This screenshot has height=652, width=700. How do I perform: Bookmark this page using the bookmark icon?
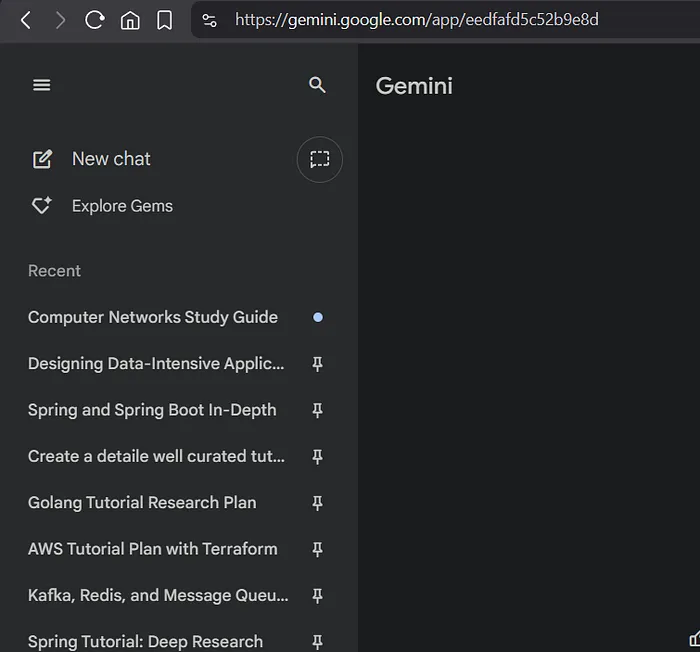(165, 20)
